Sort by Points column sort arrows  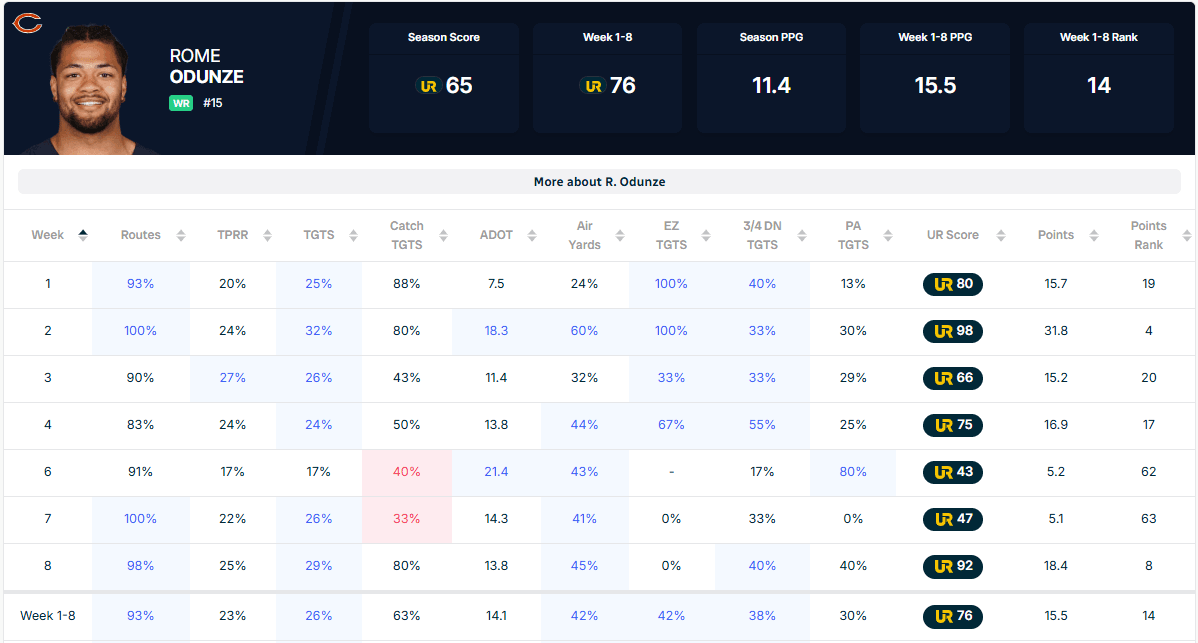[x=1094, y=235]
